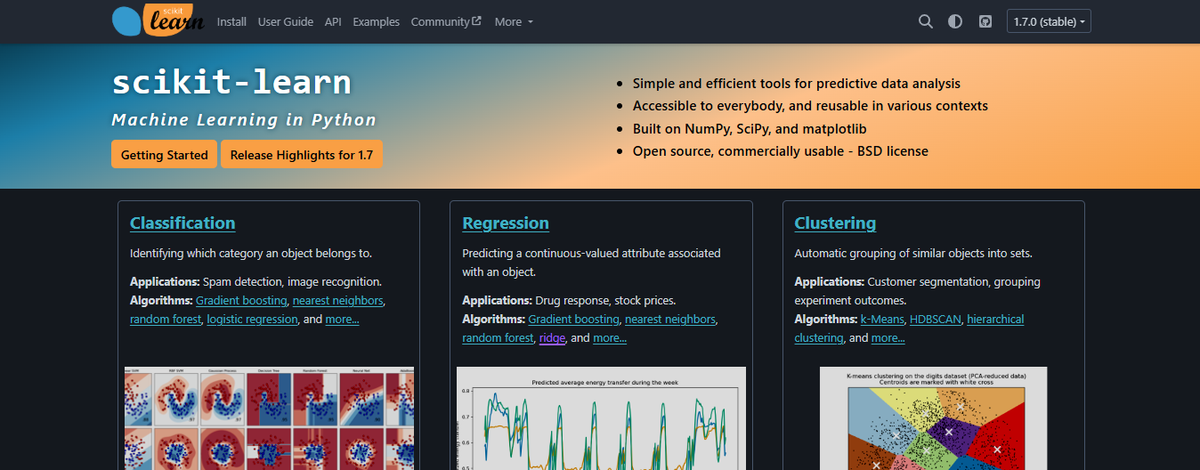Click the more... link in Clustering card
This screenshot has height=470, width=1200.
pos(888,338)
